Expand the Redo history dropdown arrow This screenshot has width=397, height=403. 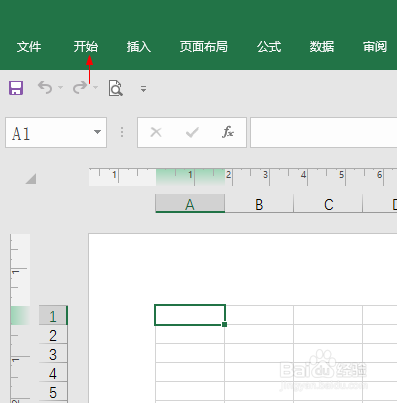[96, 88]
